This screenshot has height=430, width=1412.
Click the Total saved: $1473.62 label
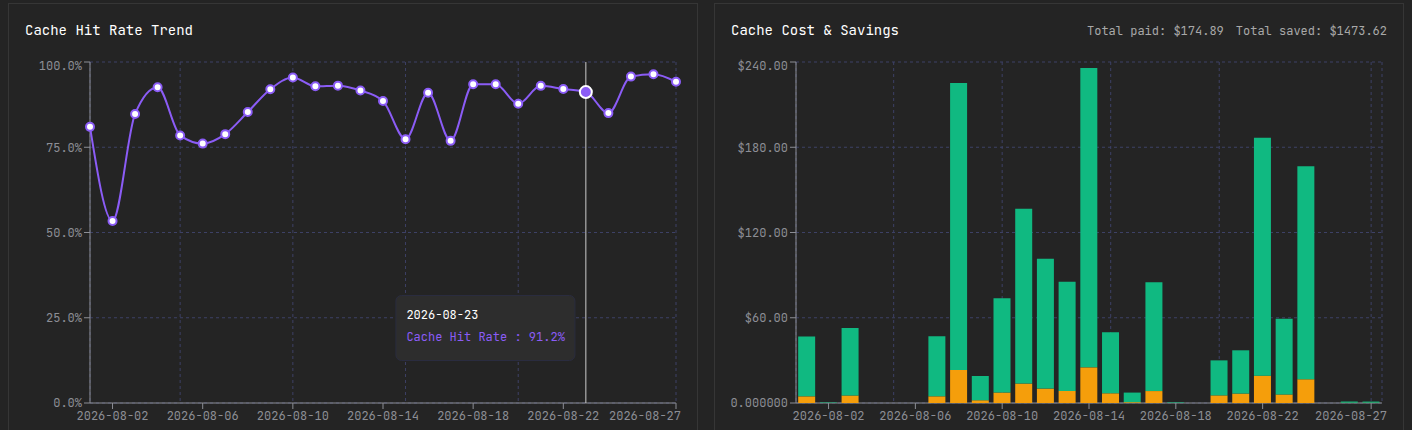pyautogui.click(x=1311, y=31)
